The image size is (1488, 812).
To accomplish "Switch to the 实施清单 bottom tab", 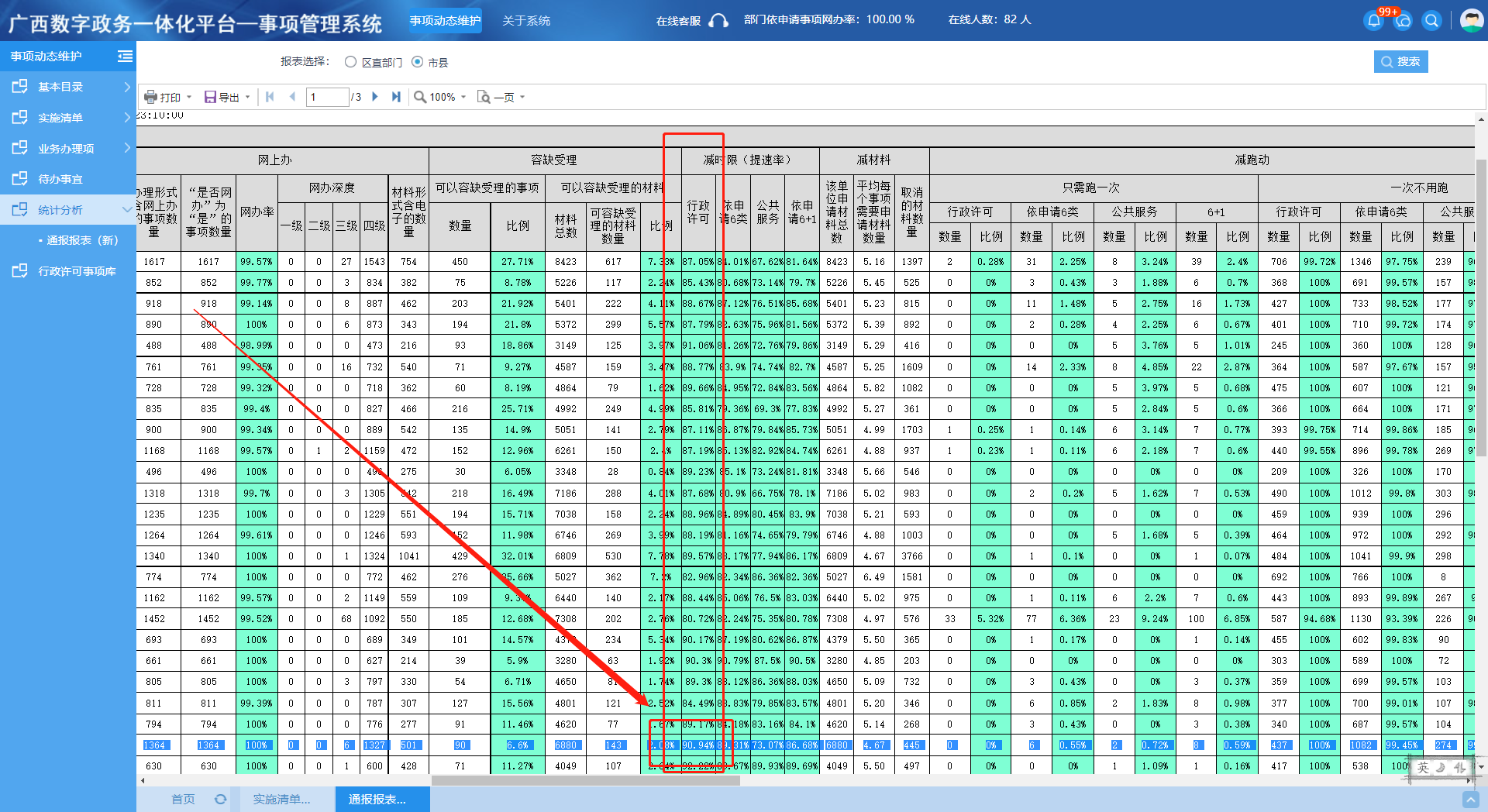I will (x=282, y=799).
